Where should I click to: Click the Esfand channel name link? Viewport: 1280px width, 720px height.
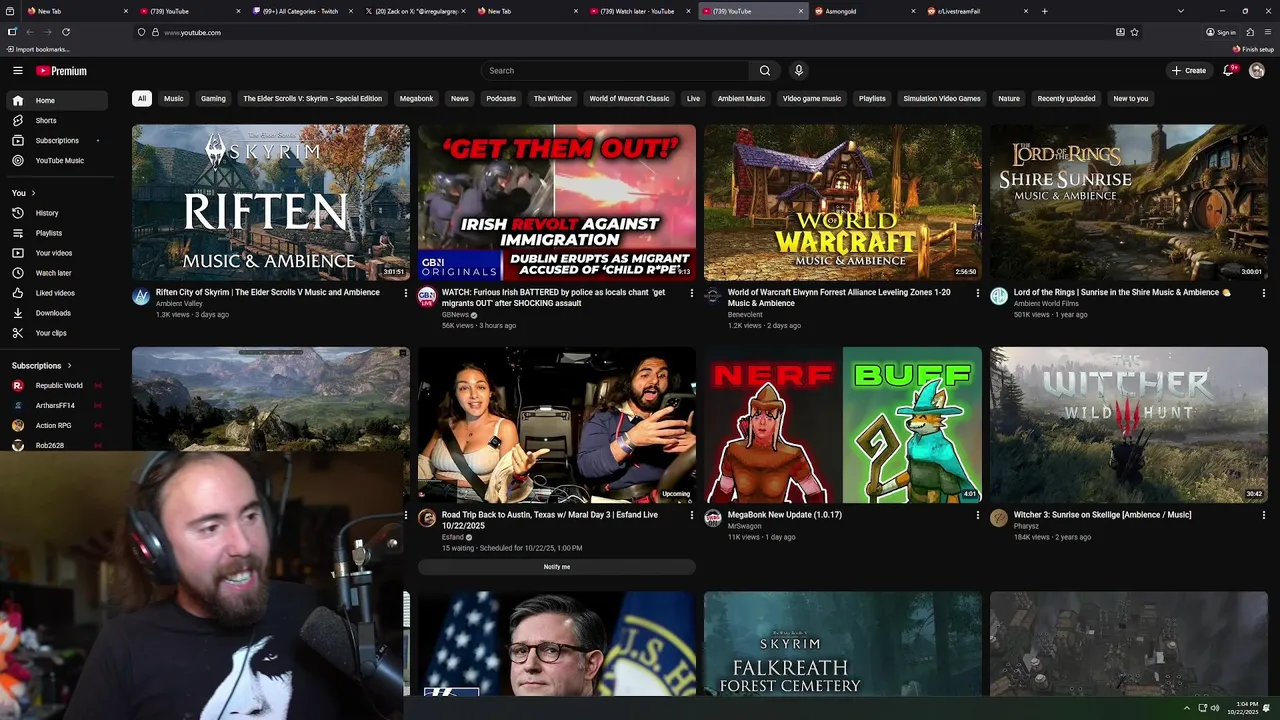point(453,537)
